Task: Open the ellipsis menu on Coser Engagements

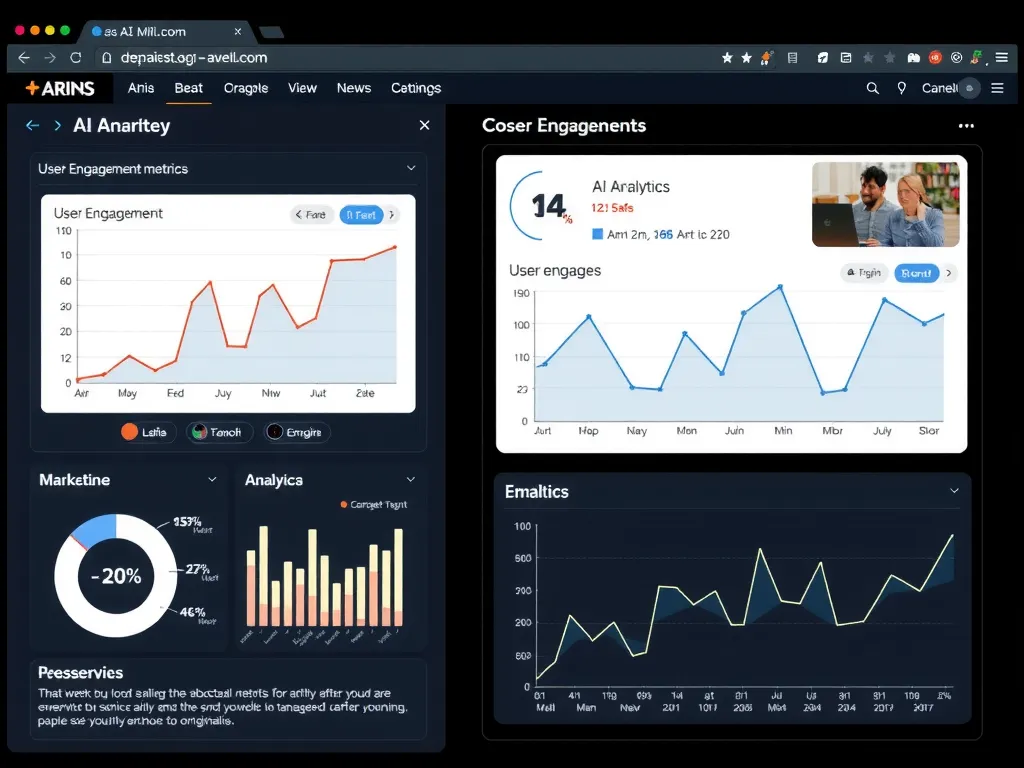Action: click(x=966, y=125)
